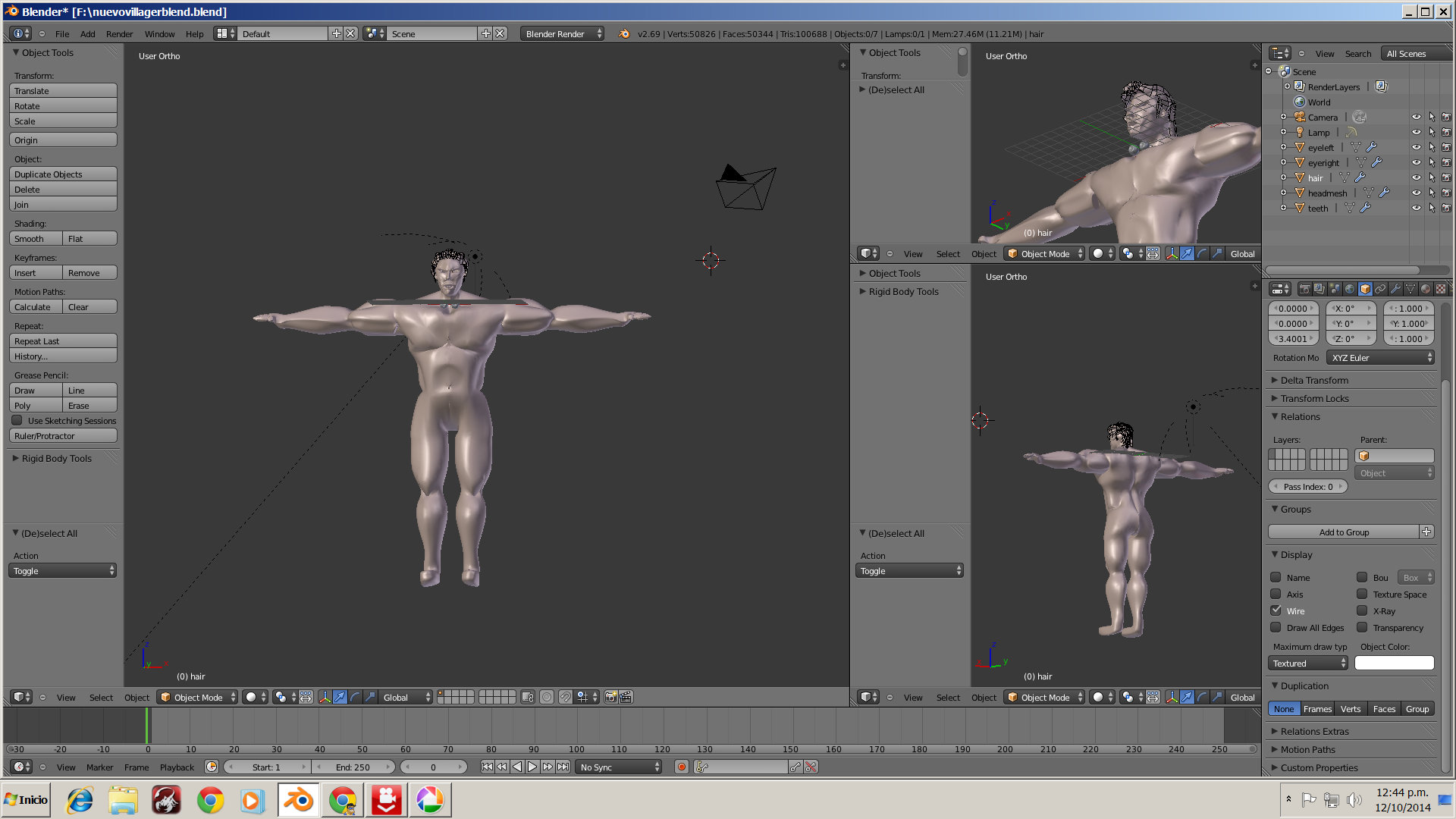The width and height of the screenshot is (1456, 819).
Task: Click the Render properties camera icon
Action: 1304,289
